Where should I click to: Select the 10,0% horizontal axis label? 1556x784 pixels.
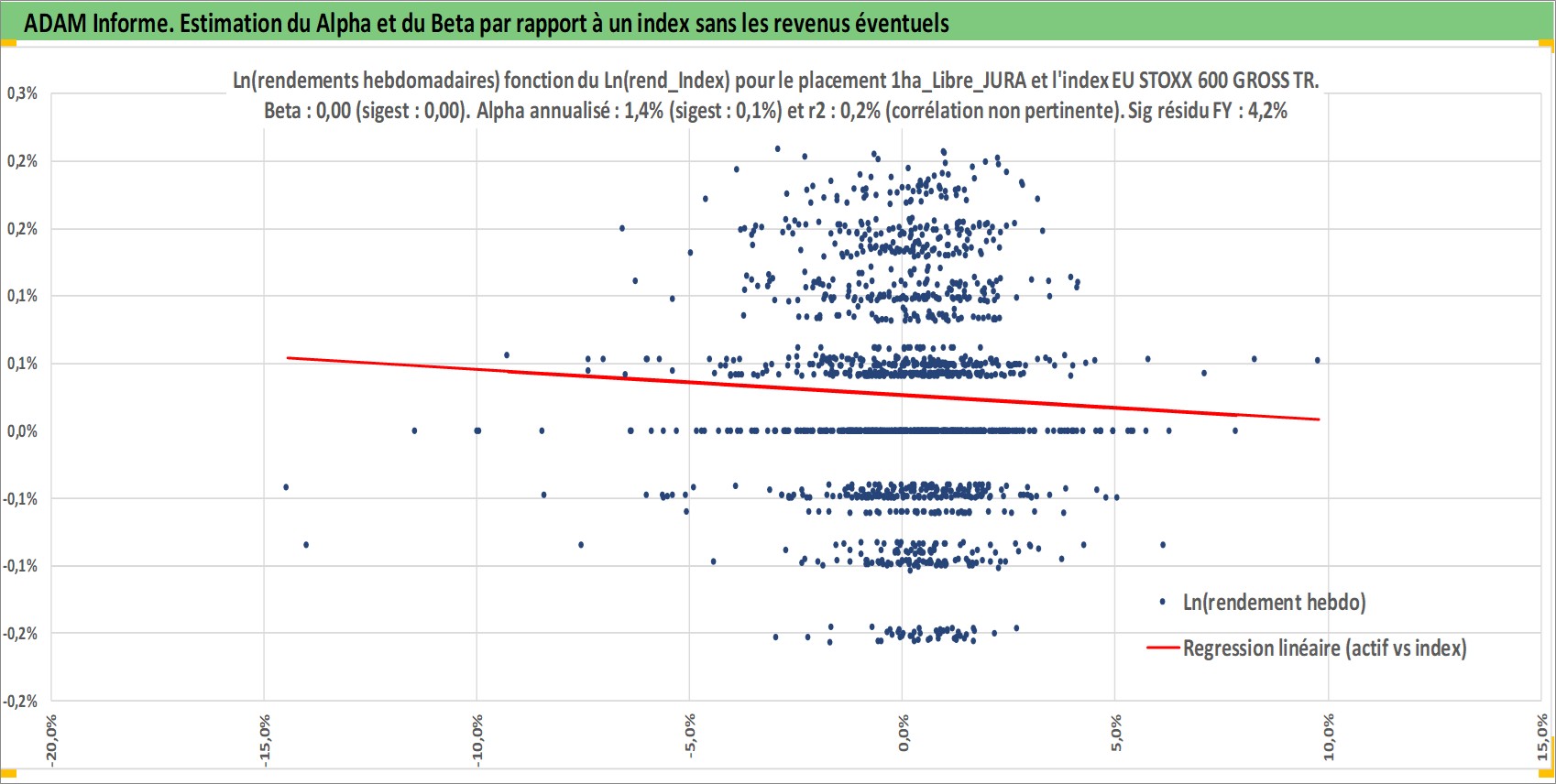(1329, 737)
